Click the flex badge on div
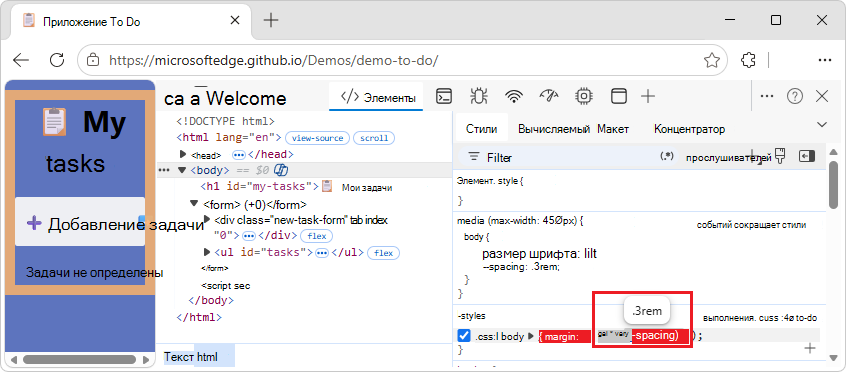The image size is (846, 372). pos(316,236)
